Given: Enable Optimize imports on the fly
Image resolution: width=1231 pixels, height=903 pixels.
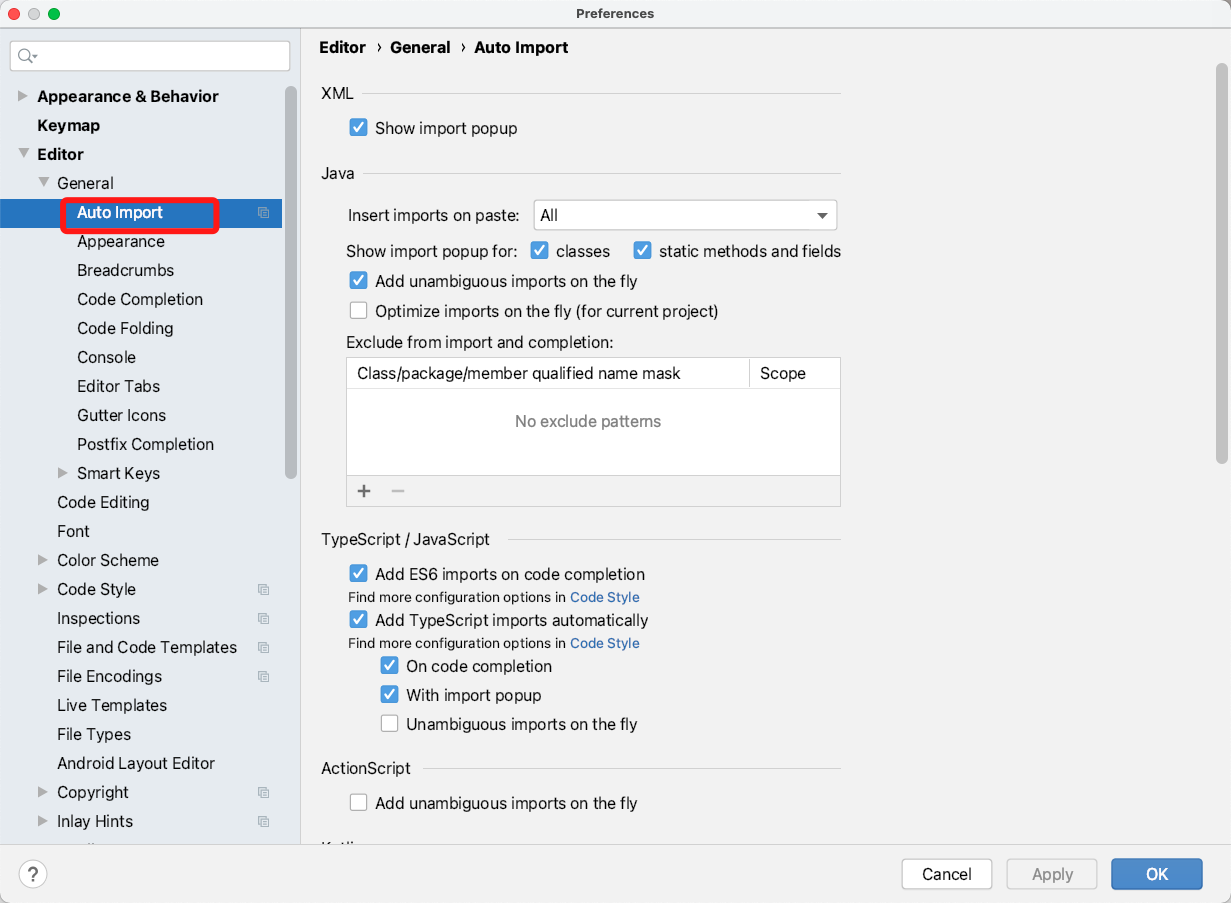Looking at the screenshot, I should tap(358, 310).
